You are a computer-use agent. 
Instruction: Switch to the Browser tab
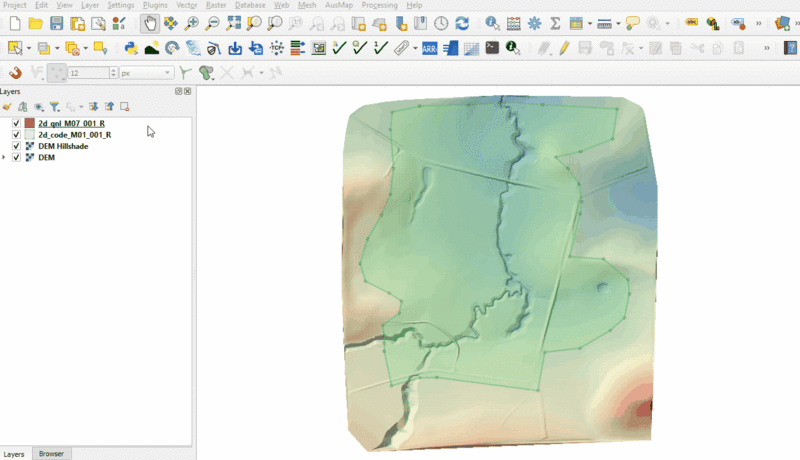coord(51,454)
